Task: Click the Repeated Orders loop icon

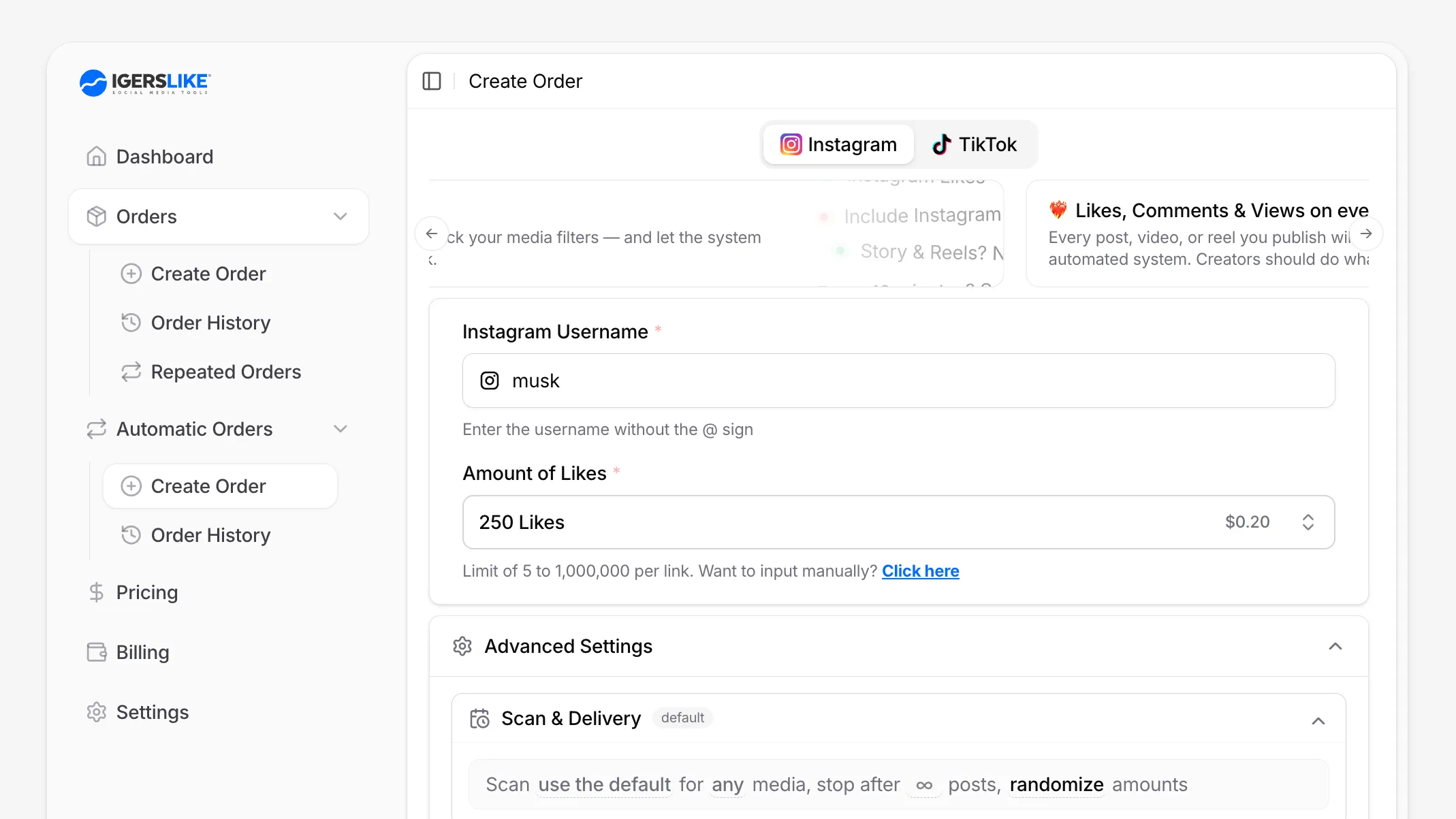Action: coord(131,372)
